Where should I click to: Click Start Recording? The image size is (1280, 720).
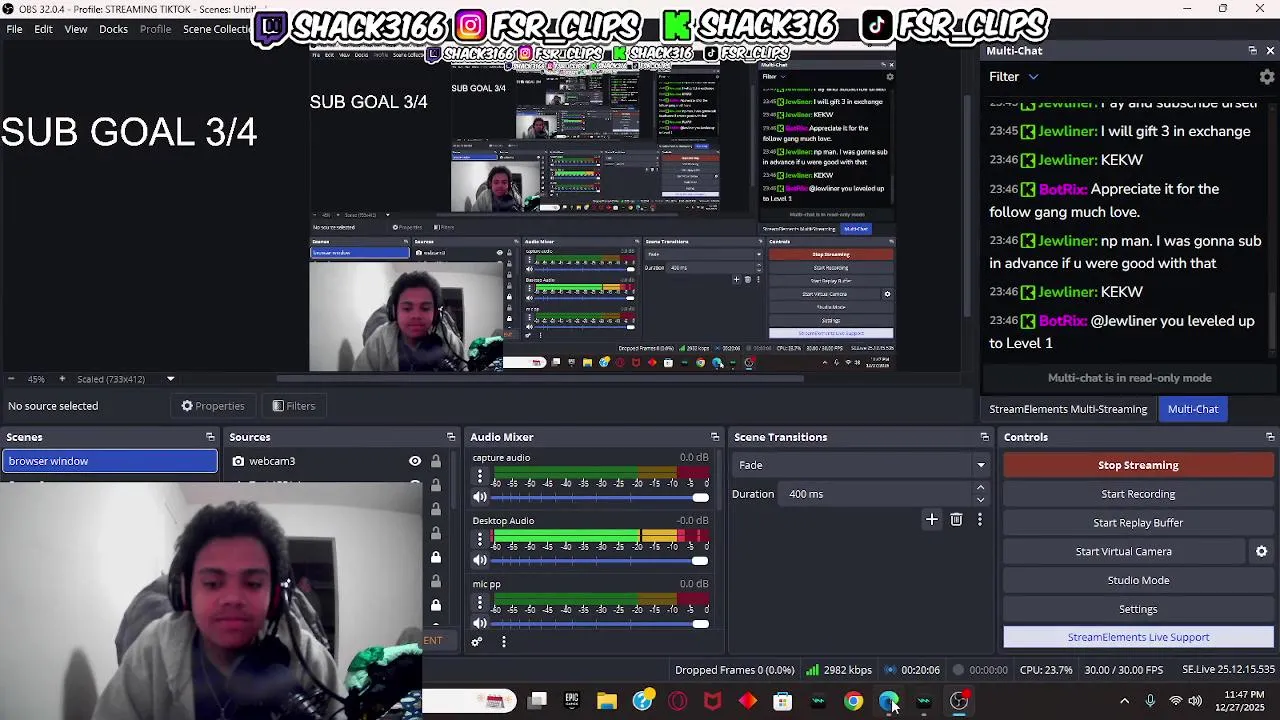click(x=1138, y=494)
